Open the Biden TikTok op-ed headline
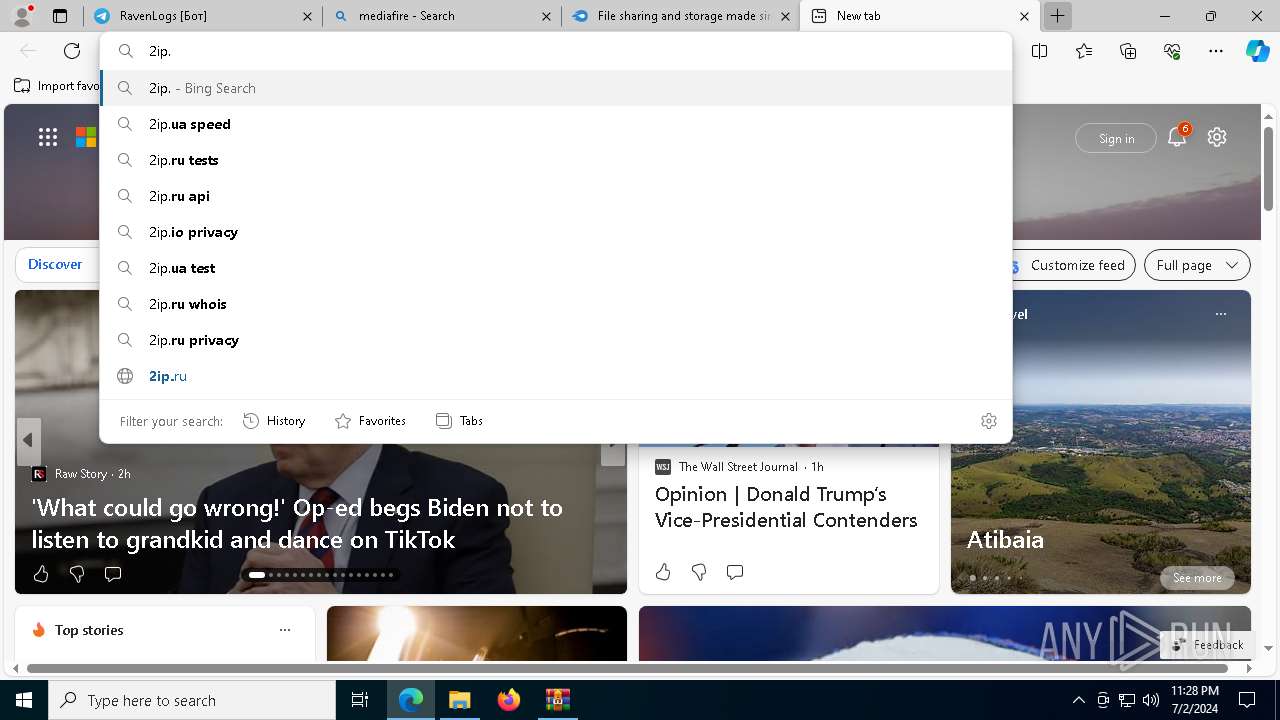Image resolution: width=1280 pixels, height=720 pixels. (297, 523)
